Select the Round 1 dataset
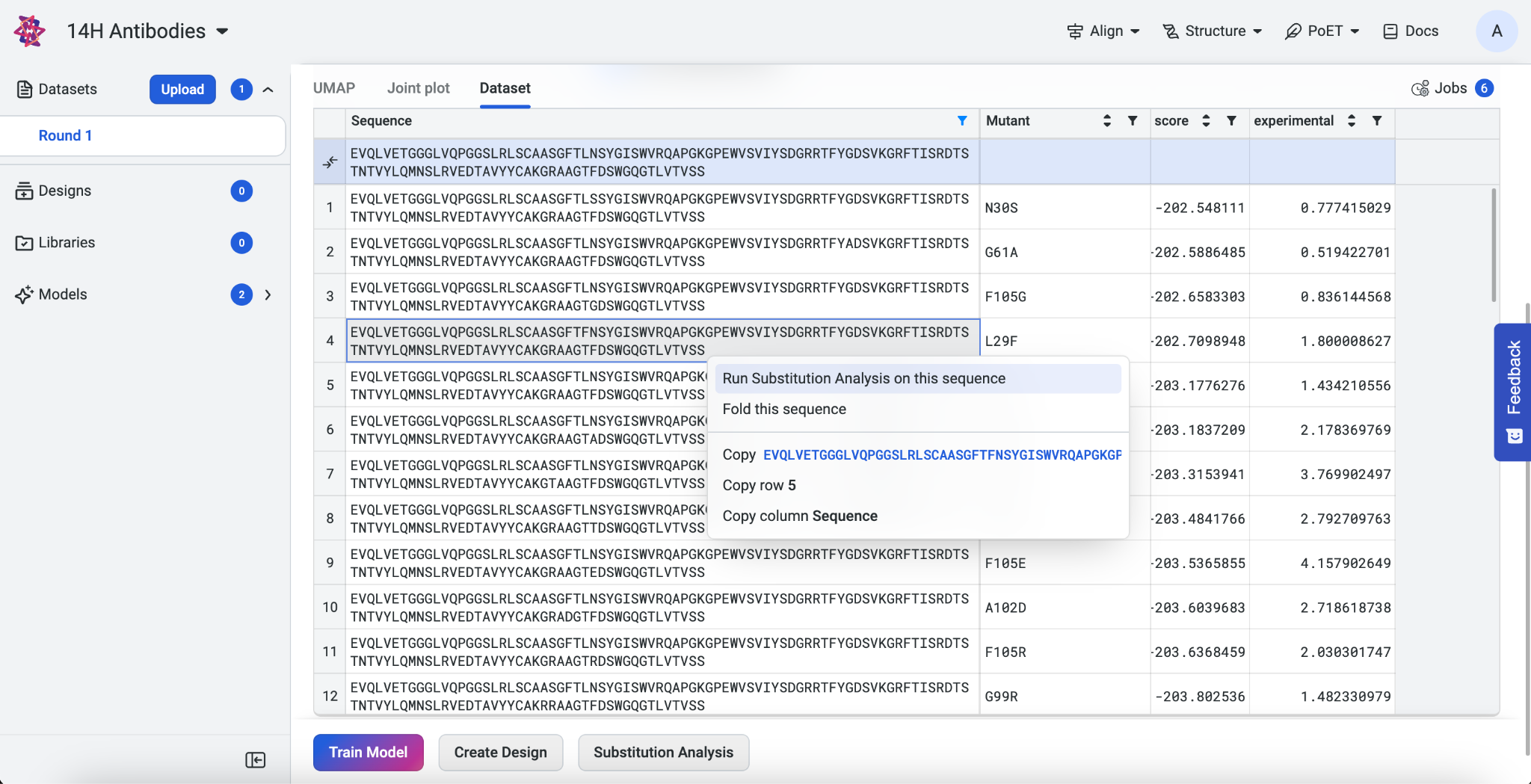The height and width of the screenshot is (784, 1531). 142,135
